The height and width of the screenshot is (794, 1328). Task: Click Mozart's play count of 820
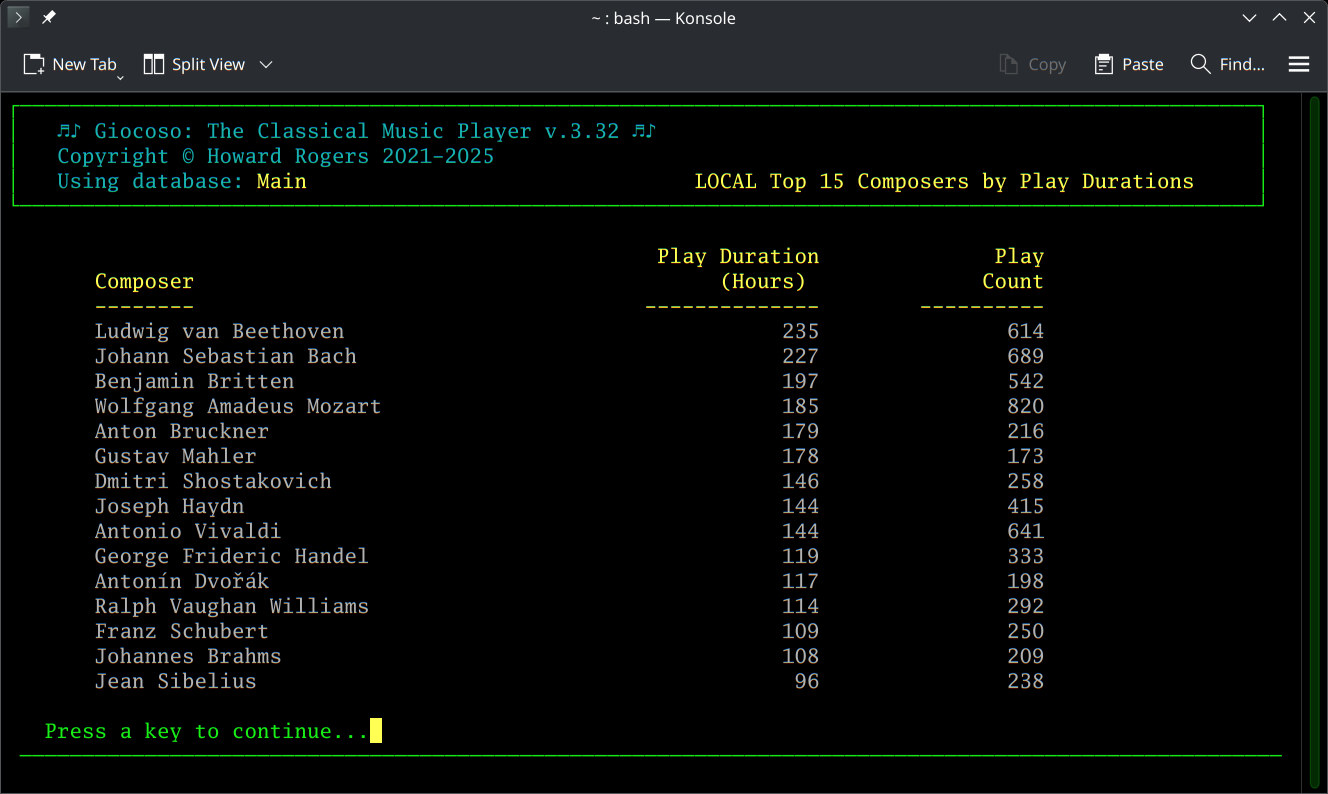tap(1025, 406)
